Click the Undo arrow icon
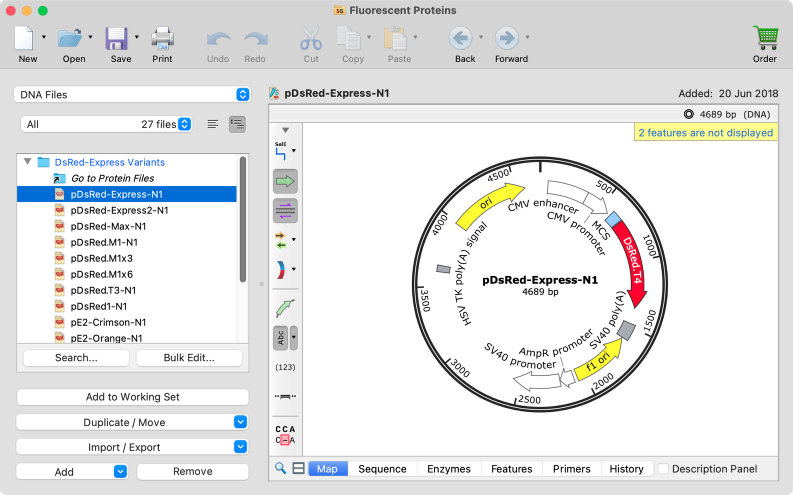Image resolution: width=793 pixels, height=495 pixels. (218, 39)
